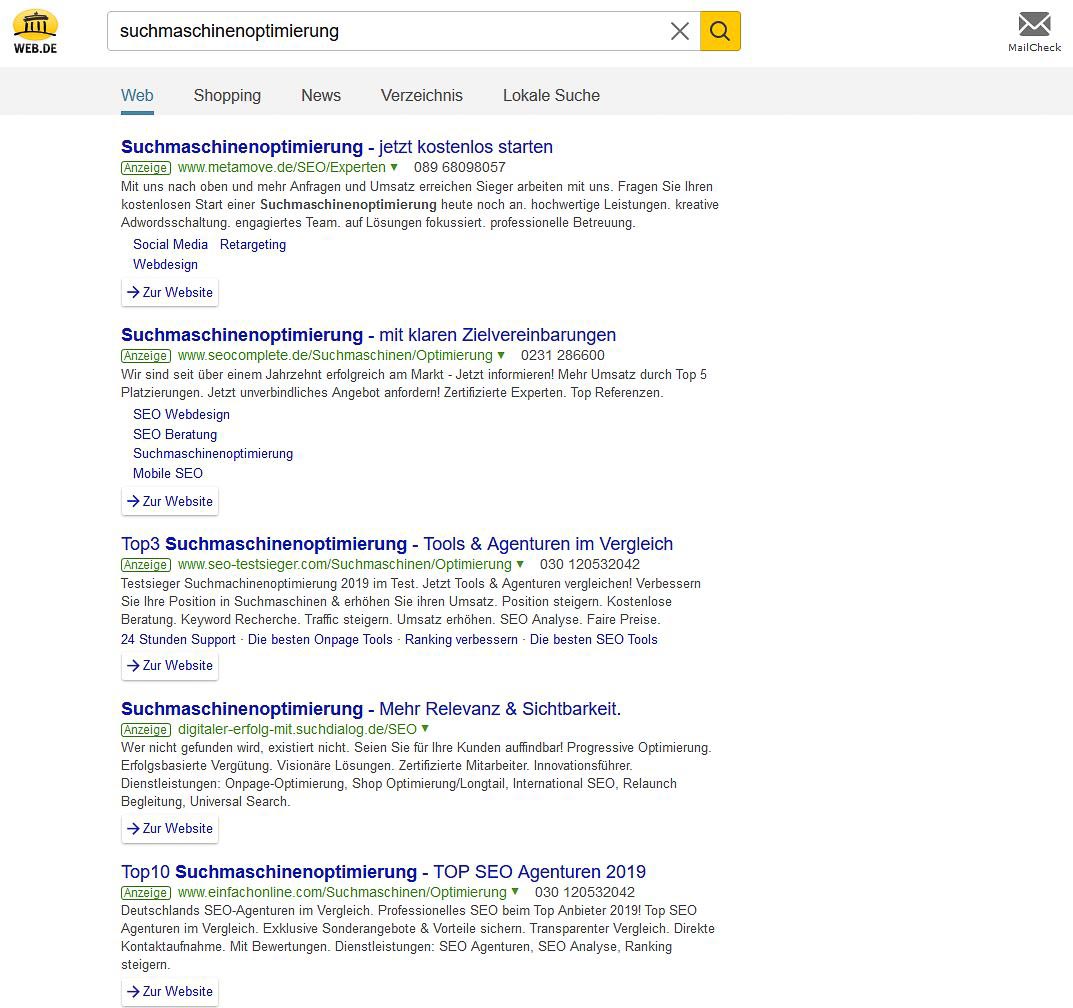Switch to the Shopping tab

[227, 96]
